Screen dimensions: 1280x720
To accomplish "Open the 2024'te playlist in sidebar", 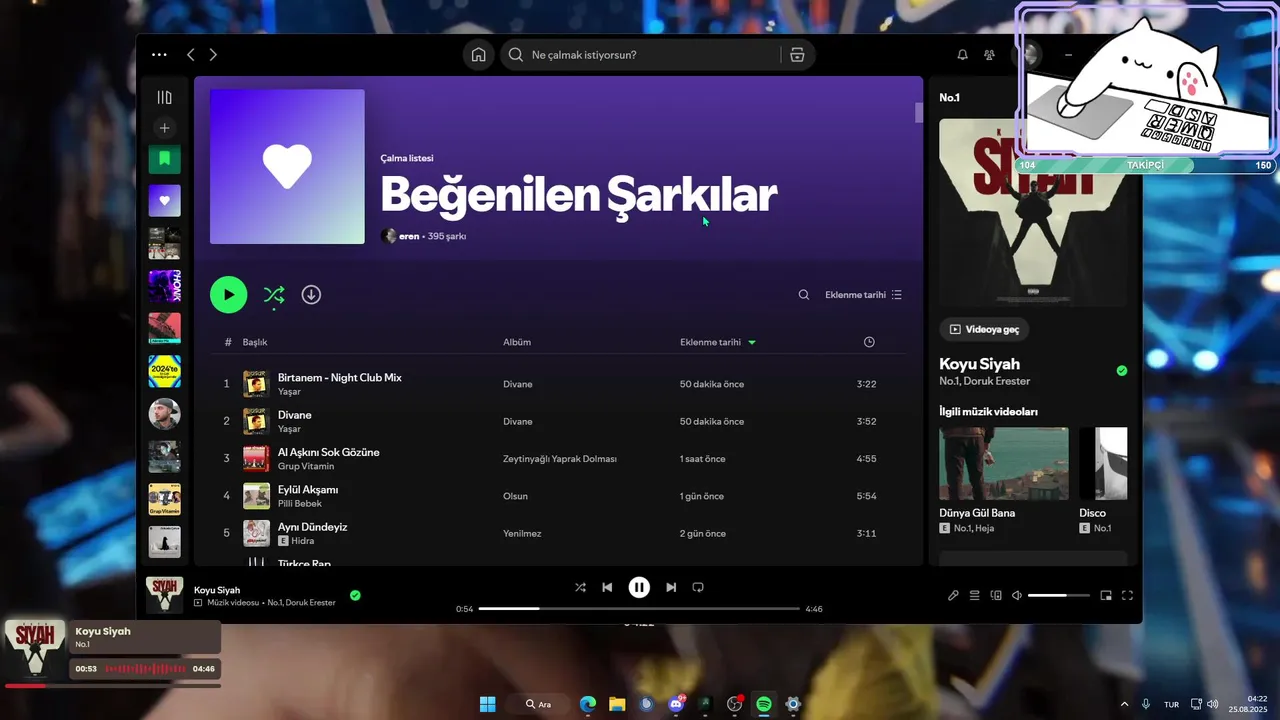I will [165, 371].
